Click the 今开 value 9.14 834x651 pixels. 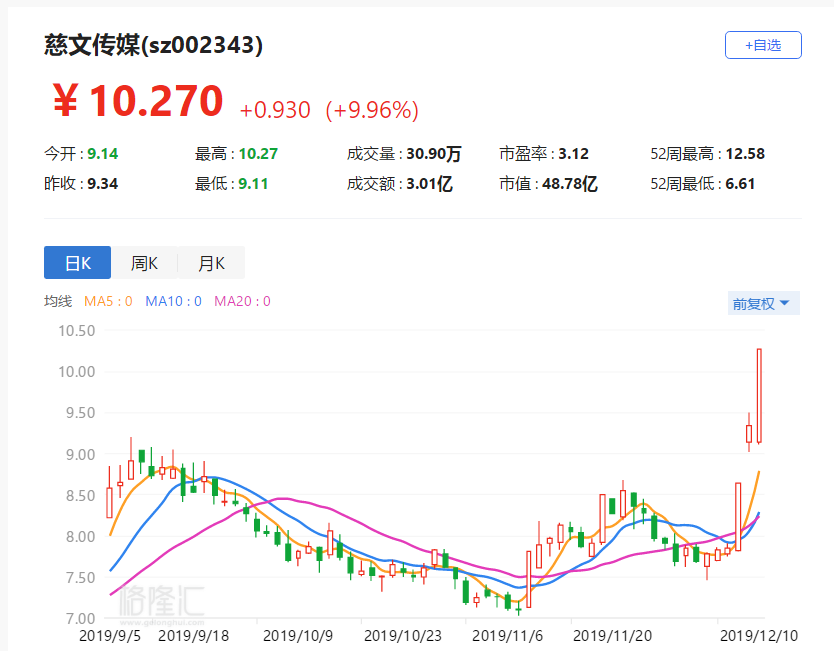(103, 154)
